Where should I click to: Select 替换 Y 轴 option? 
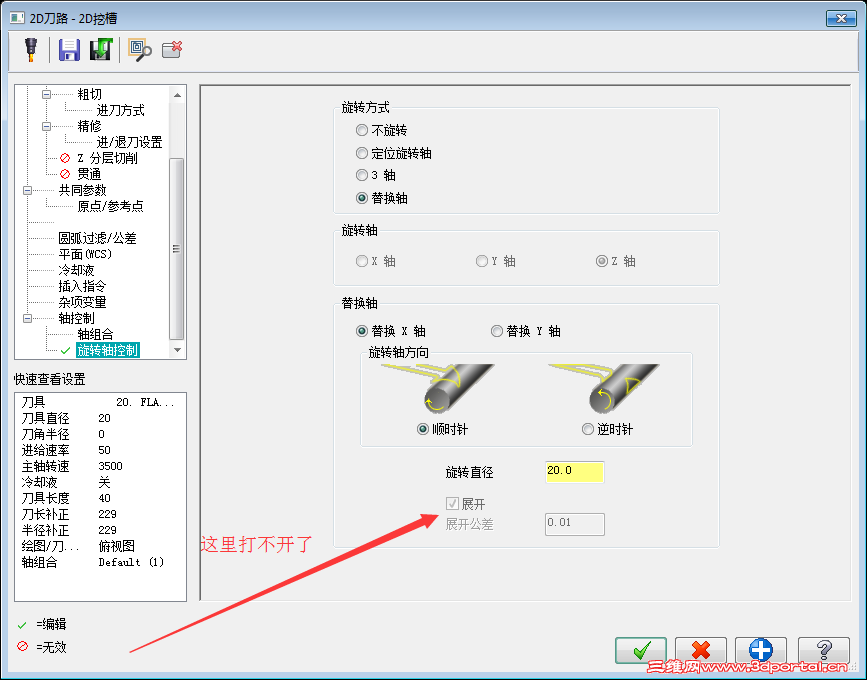click(526, 331)
